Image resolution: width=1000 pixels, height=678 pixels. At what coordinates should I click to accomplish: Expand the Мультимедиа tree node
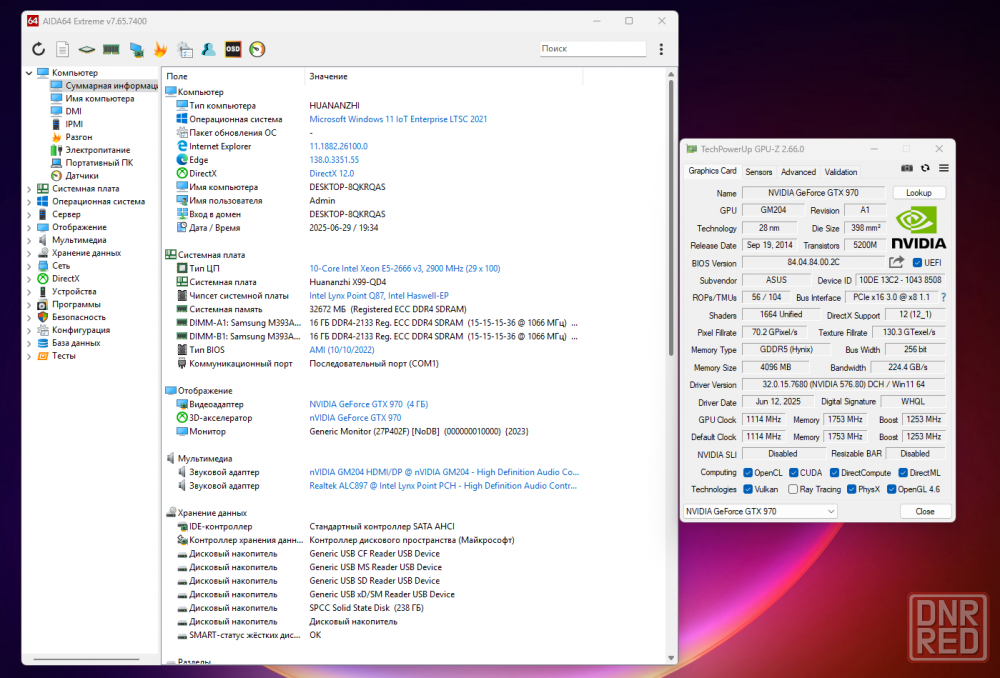click(x=29, y=240)
